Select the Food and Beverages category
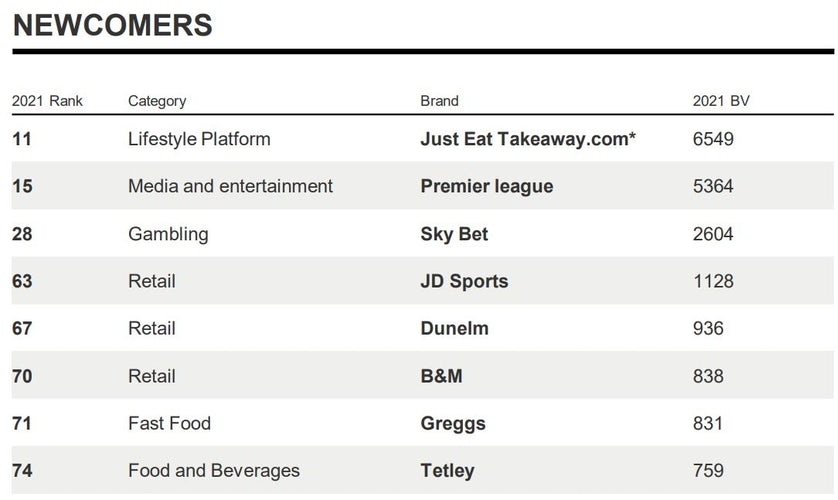838x500 pixels. pyautogui.click(x=214, y=470)
